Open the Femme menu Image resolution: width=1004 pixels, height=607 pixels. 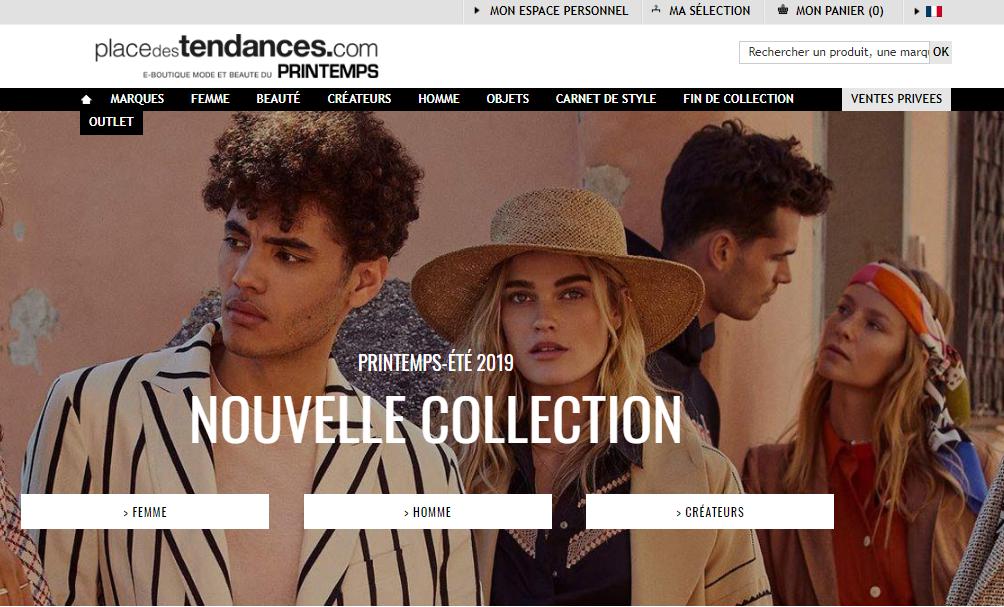point(210,99)
